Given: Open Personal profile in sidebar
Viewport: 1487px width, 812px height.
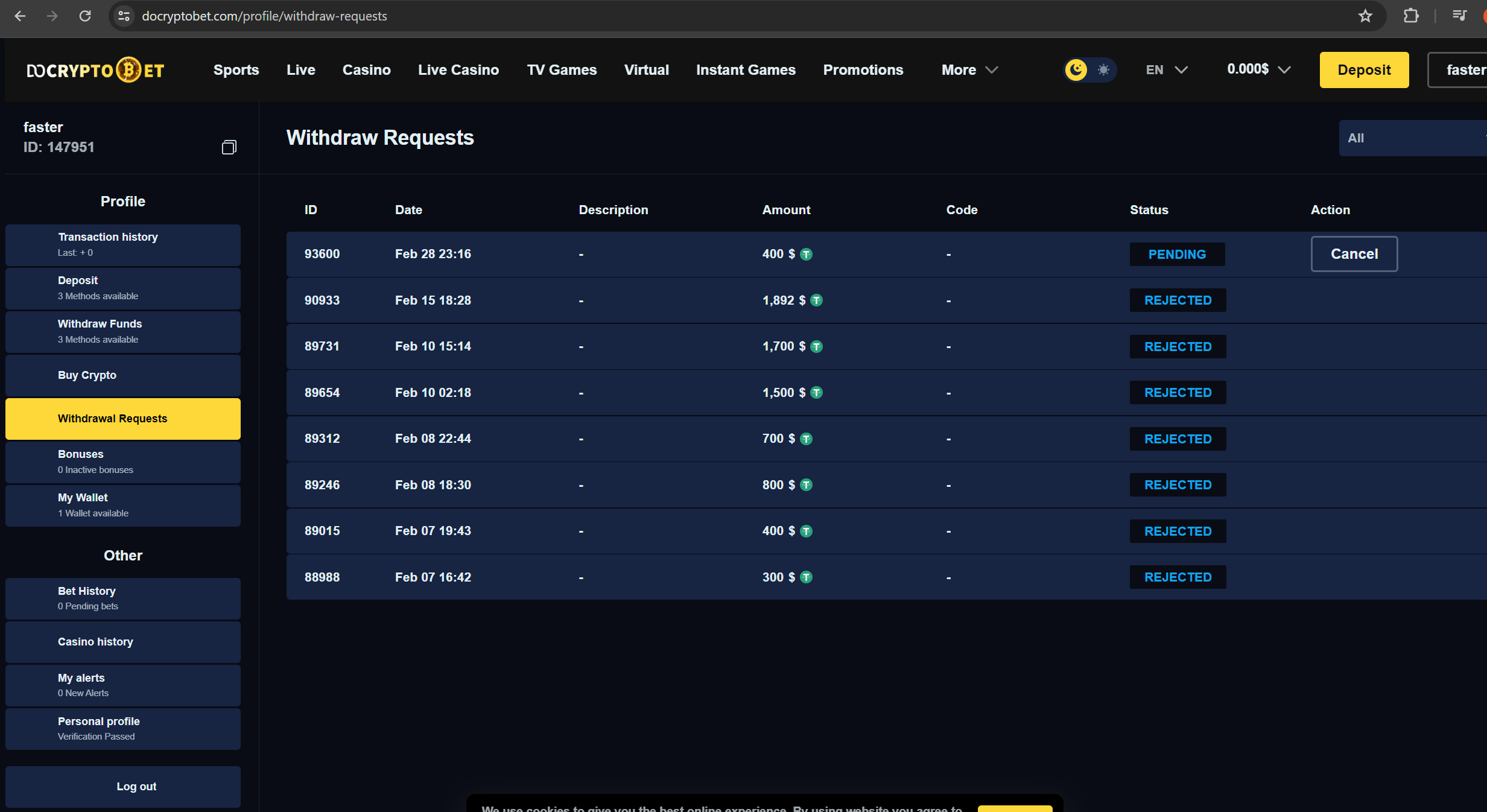Looking at the screenshot, I should 123,729.
